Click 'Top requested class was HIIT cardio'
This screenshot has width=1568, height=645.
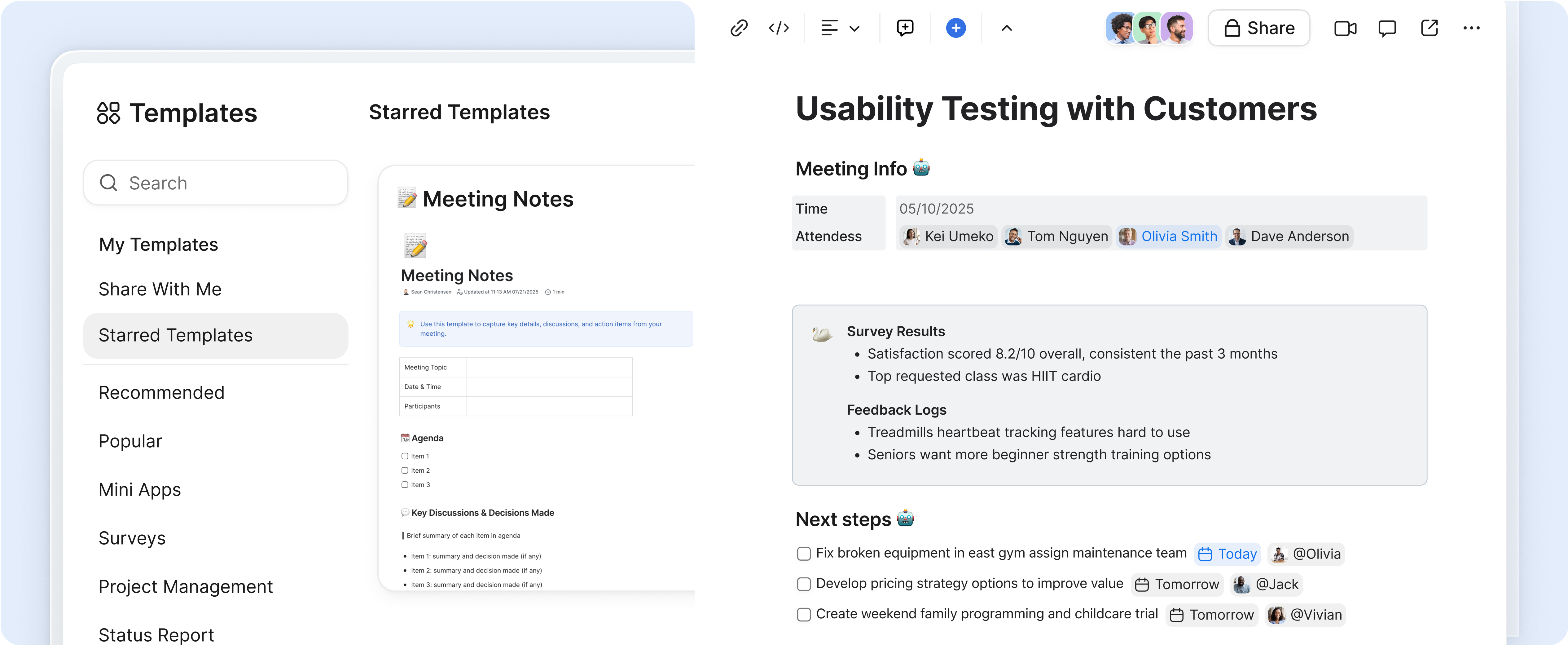pyautogui.click(x=984, y=376)
